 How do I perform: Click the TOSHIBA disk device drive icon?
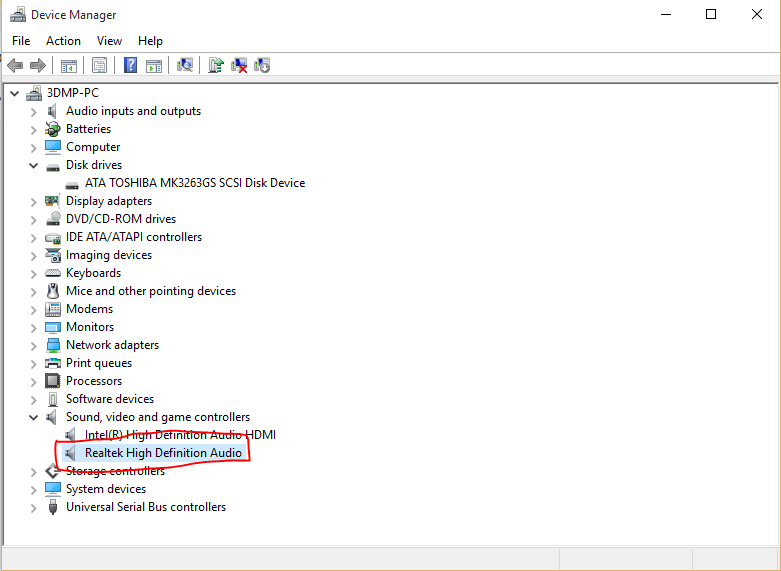[x=72, y=184]
